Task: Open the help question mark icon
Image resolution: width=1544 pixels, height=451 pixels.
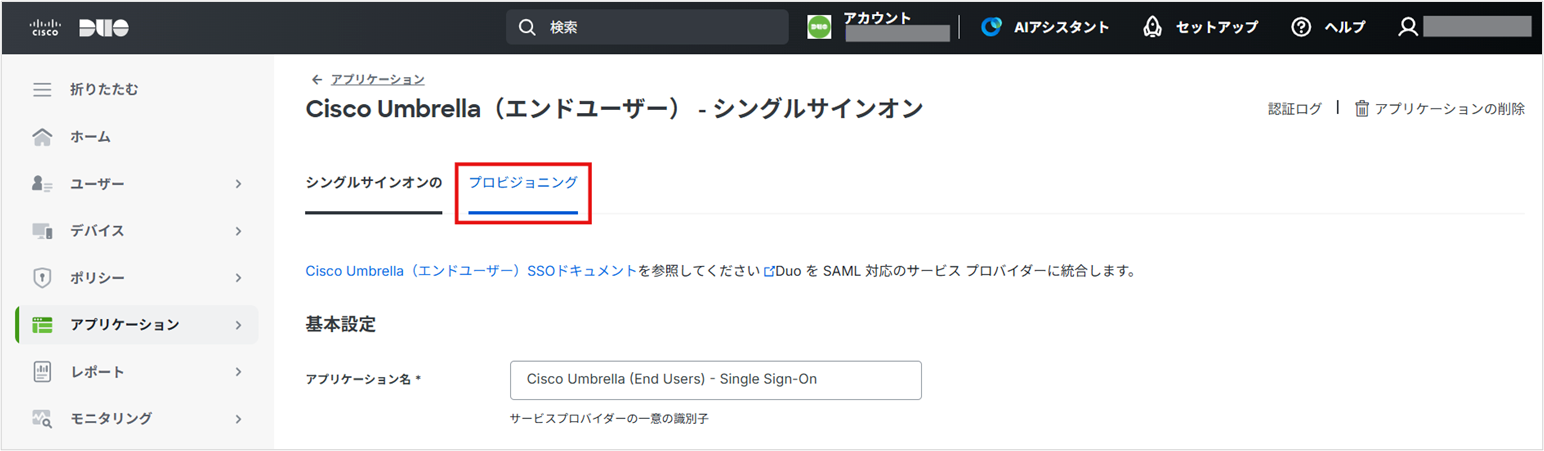Action: (1301, 27)
